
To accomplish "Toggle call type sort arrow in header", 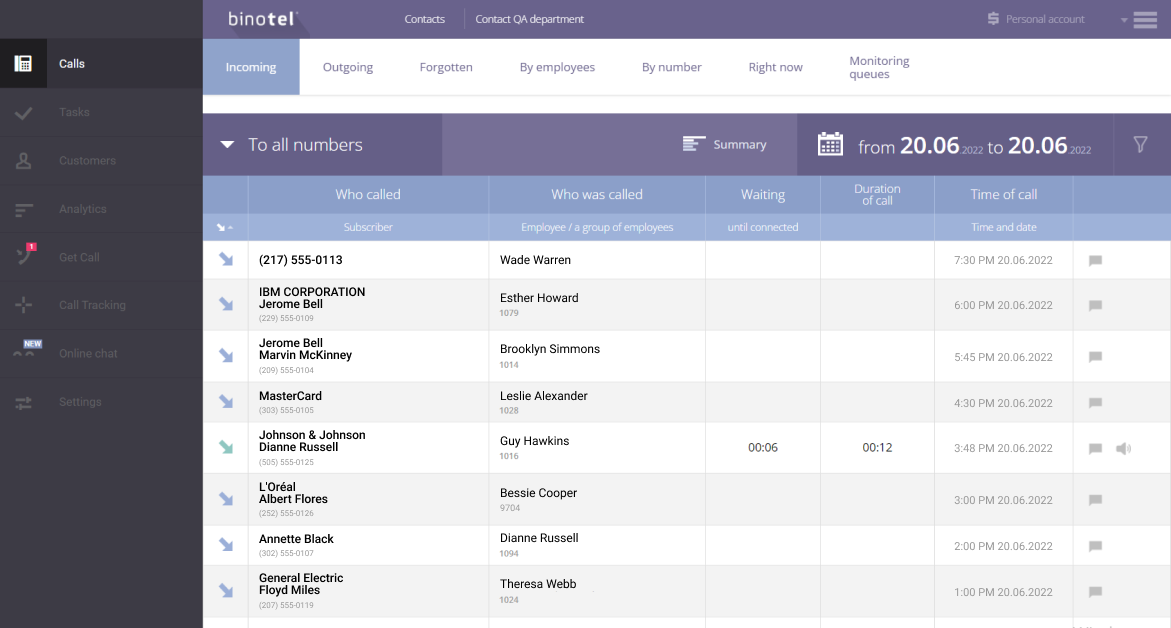I will [x=225, y=227].
